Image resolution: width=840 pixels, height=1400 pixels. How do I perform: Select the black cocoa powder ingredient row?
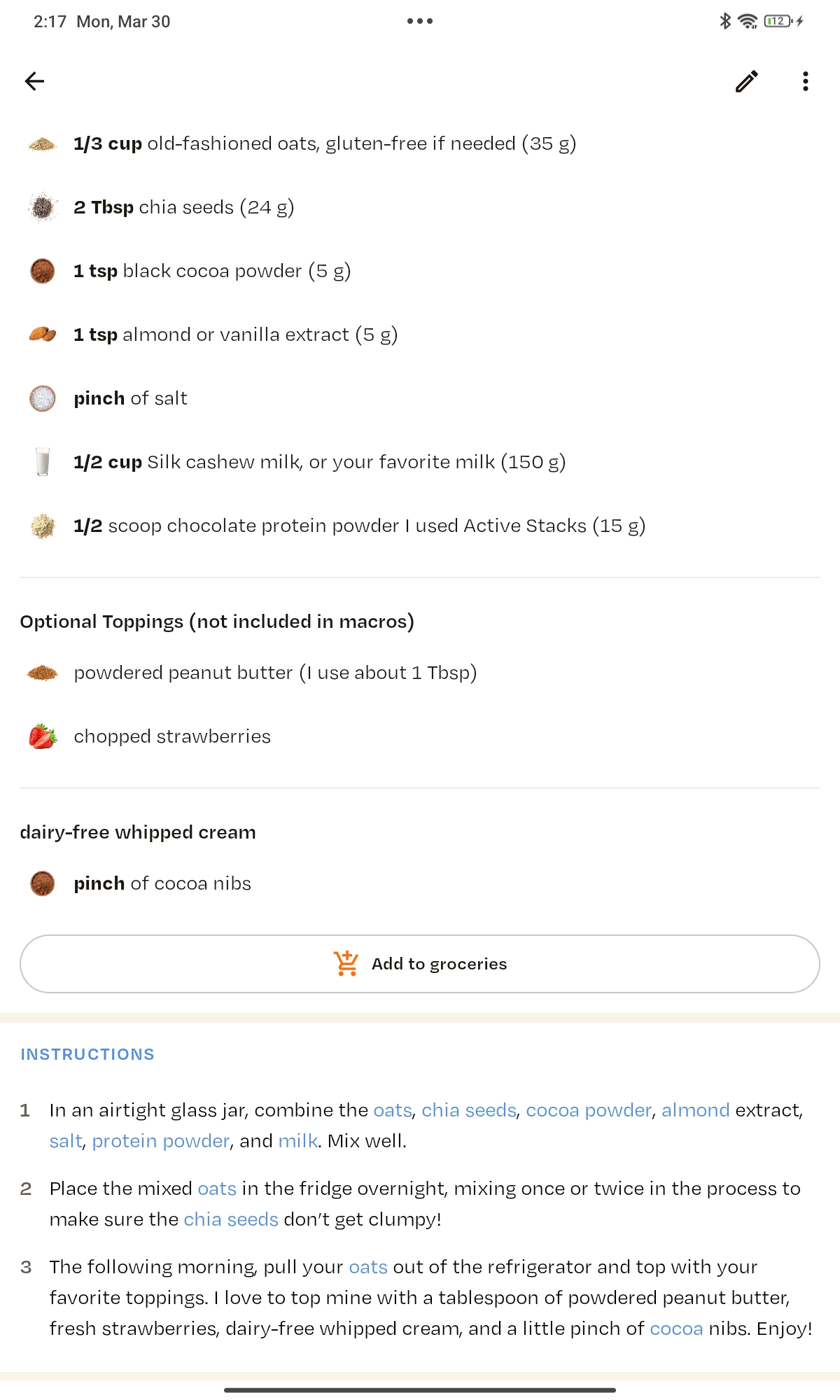click(211, 271)
